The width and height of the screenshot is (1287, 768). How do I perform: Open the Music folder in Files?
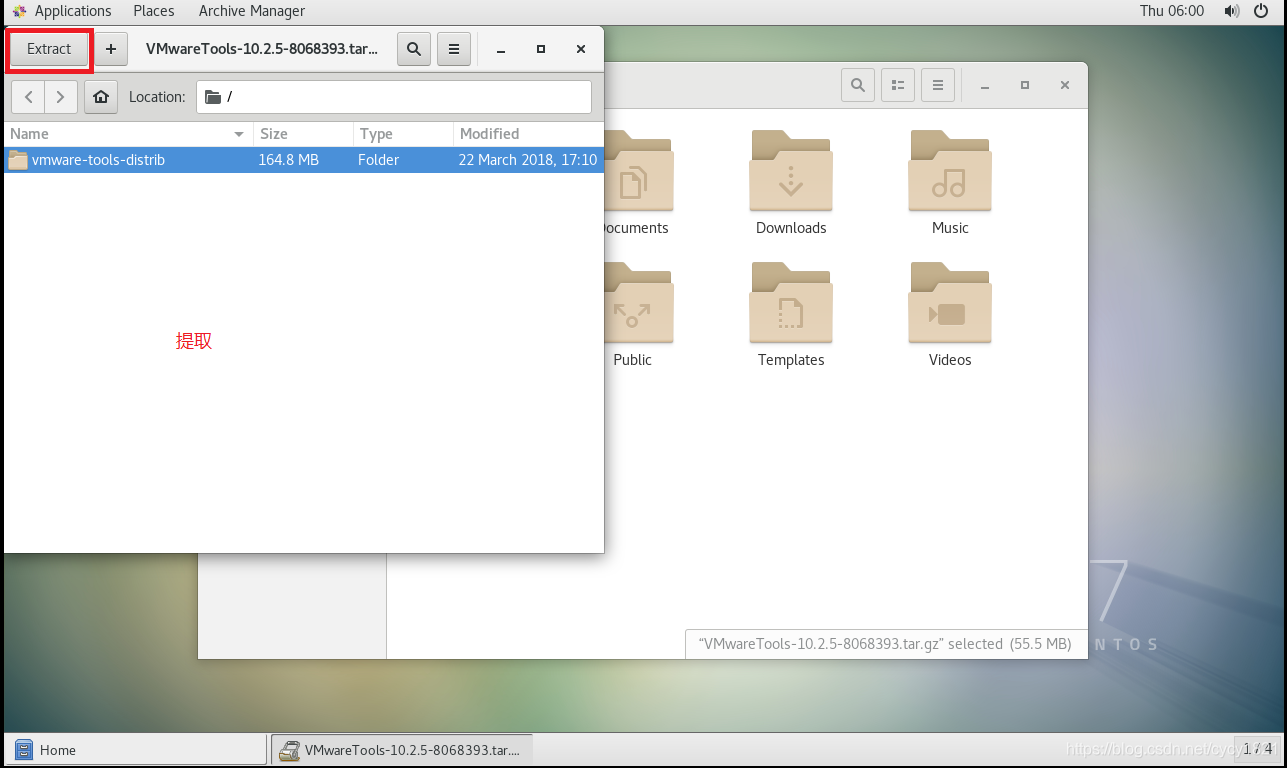(x=950, y=183)
